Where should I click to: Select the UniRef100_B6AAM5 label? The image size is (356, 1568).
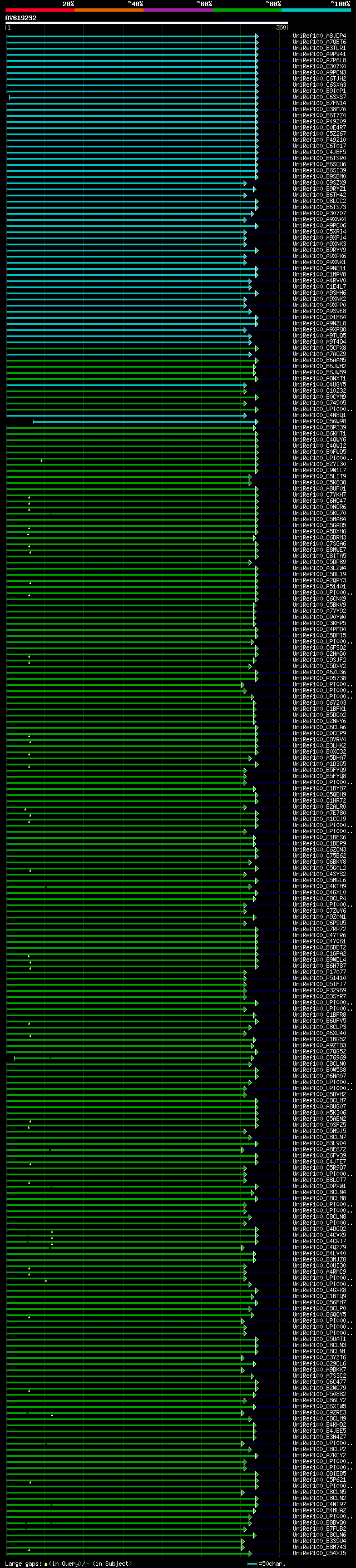(x=319, y=360)
